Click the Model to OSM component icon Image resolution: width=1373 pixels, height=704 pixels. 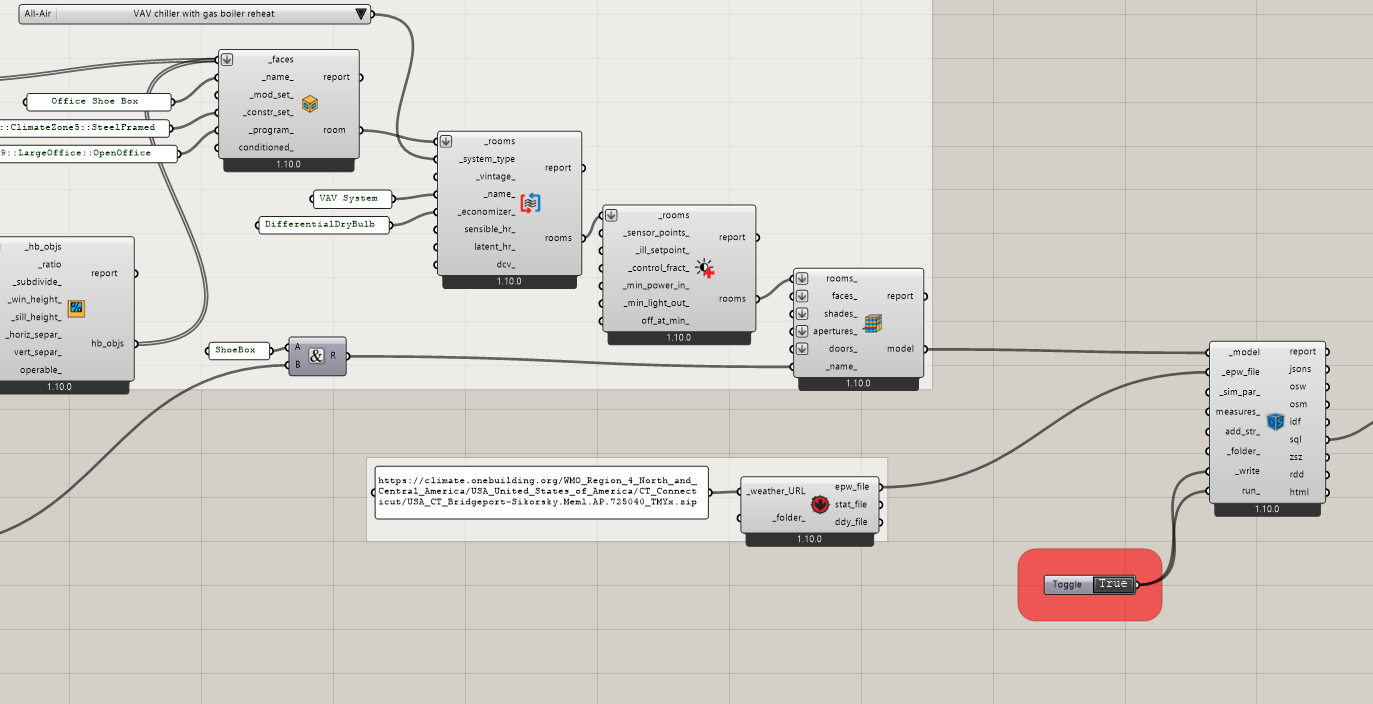pyautogui.click(x=1275, y=422)
